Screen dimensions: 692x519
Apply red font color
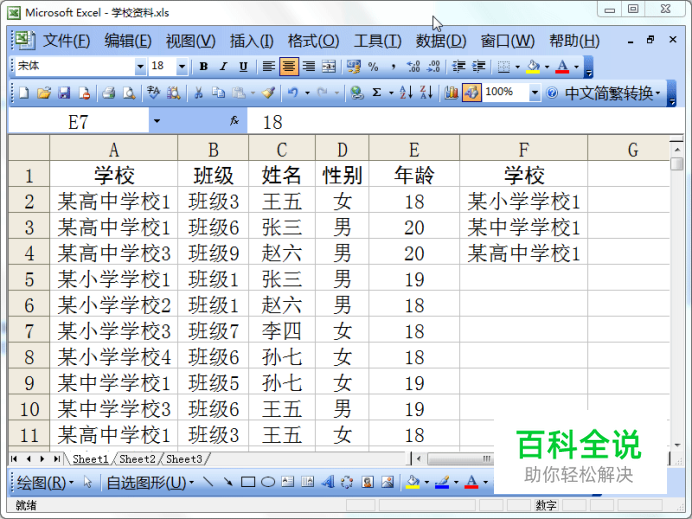[x=562, y=67]
